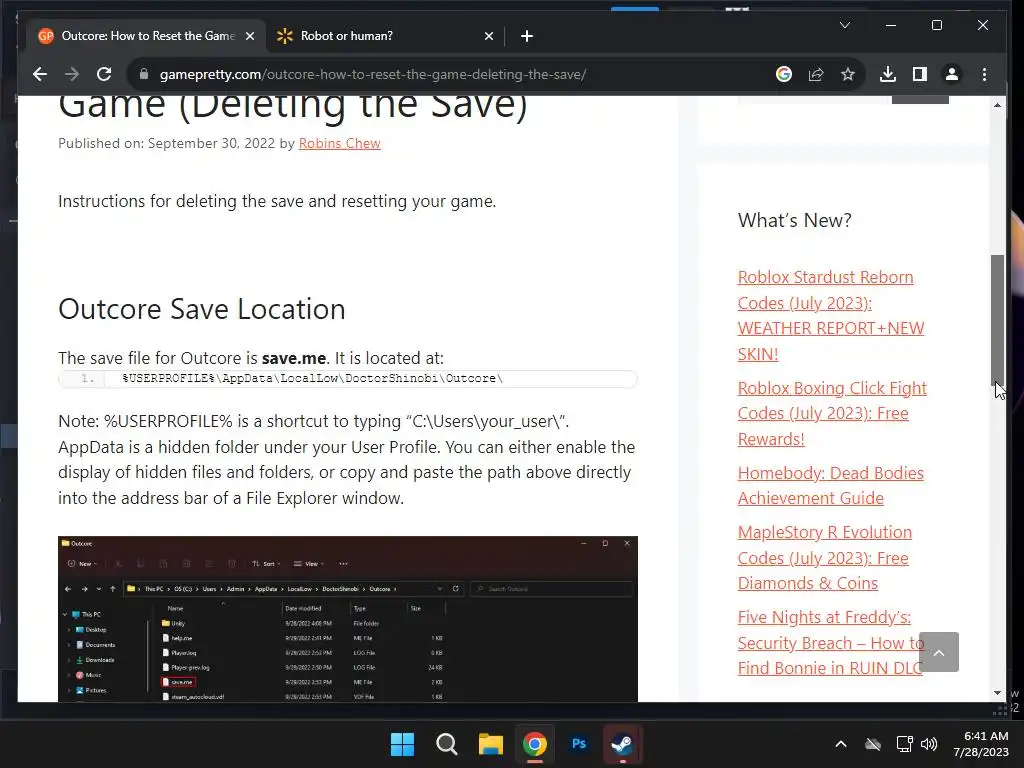Open the Windows Start menu
This screenshot has height=768, width=1024.
pyautogui.click(x=402, y=744)
